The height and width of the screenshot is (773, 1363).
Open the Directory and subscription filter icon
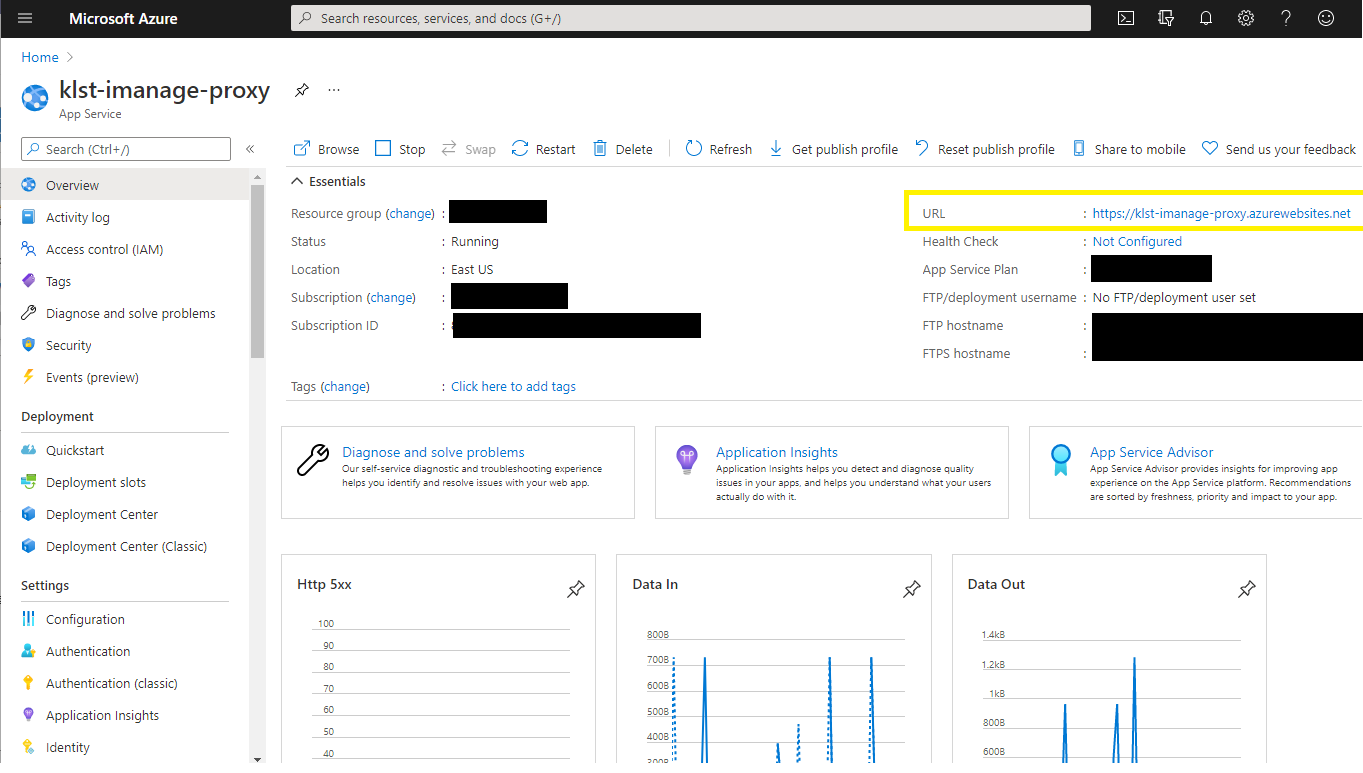(x=1165, y=18)
